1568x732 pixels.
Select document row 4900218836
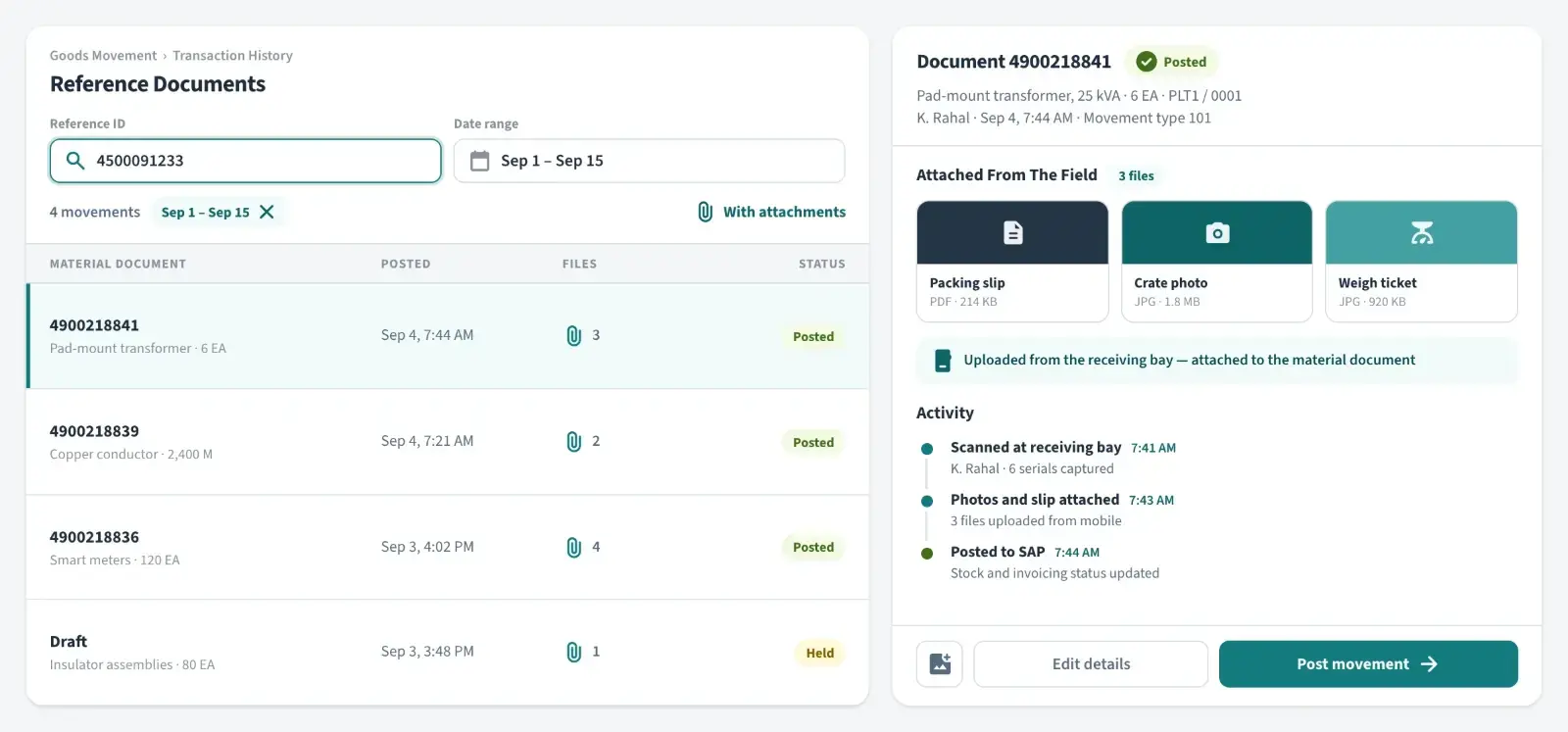448,548
